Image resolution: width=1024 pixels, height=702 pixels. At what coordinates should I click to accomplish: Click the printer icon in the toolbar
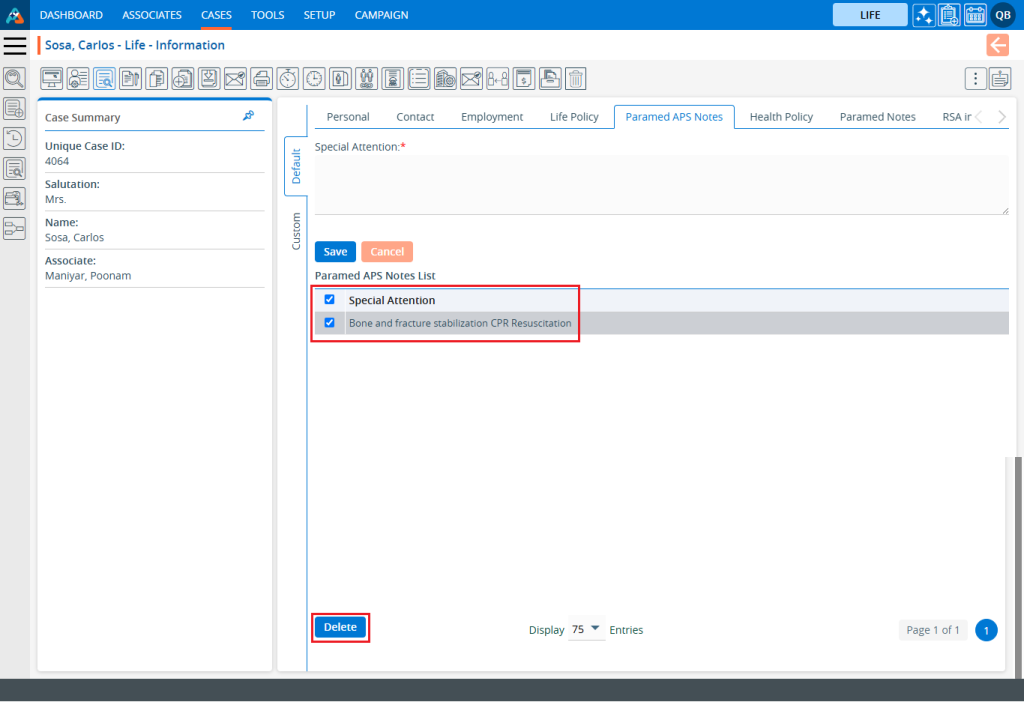261,78
